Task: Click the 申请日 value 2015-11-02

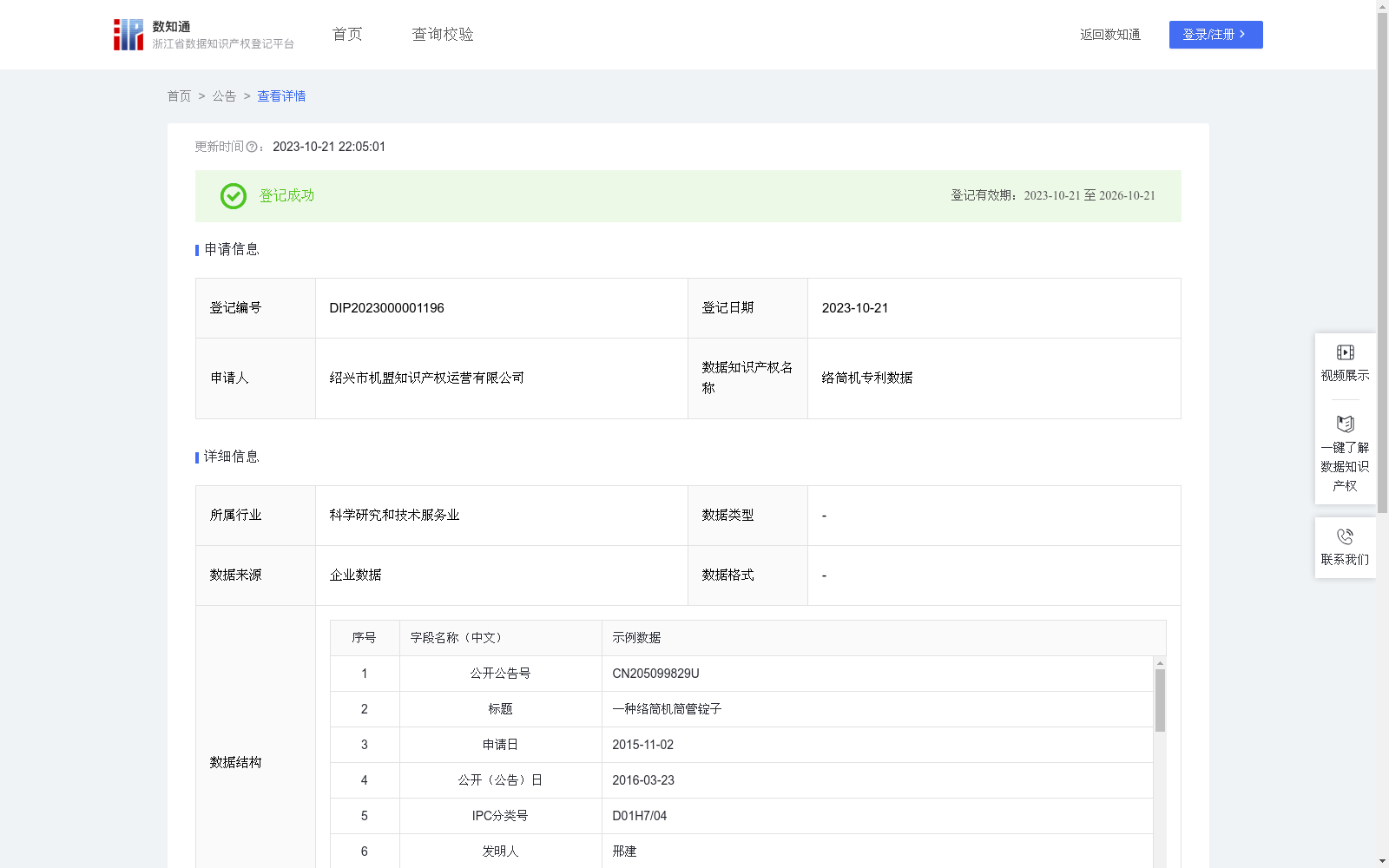Action: (642, 745)
